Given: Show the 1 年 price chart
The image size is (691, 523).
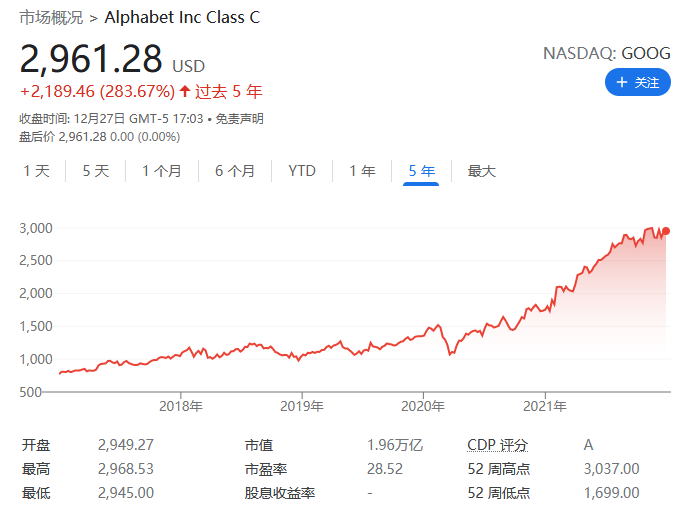Looking at the screenshot, I should click(x=362, y=171).
